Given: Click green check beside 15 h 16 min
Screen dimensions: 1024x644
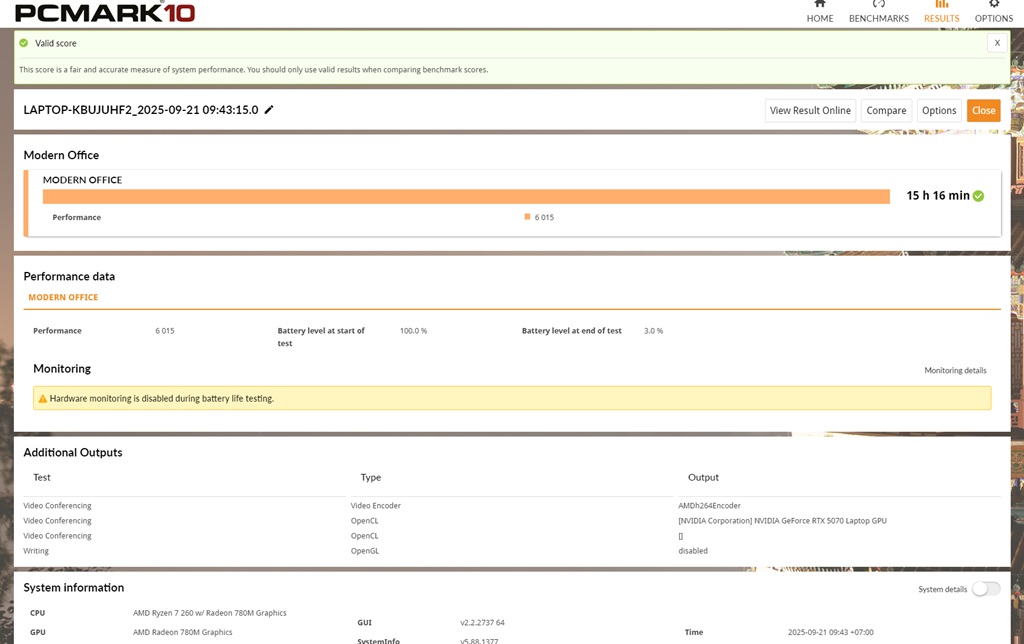Looking at the screenshot, I should tap(978, 196).
